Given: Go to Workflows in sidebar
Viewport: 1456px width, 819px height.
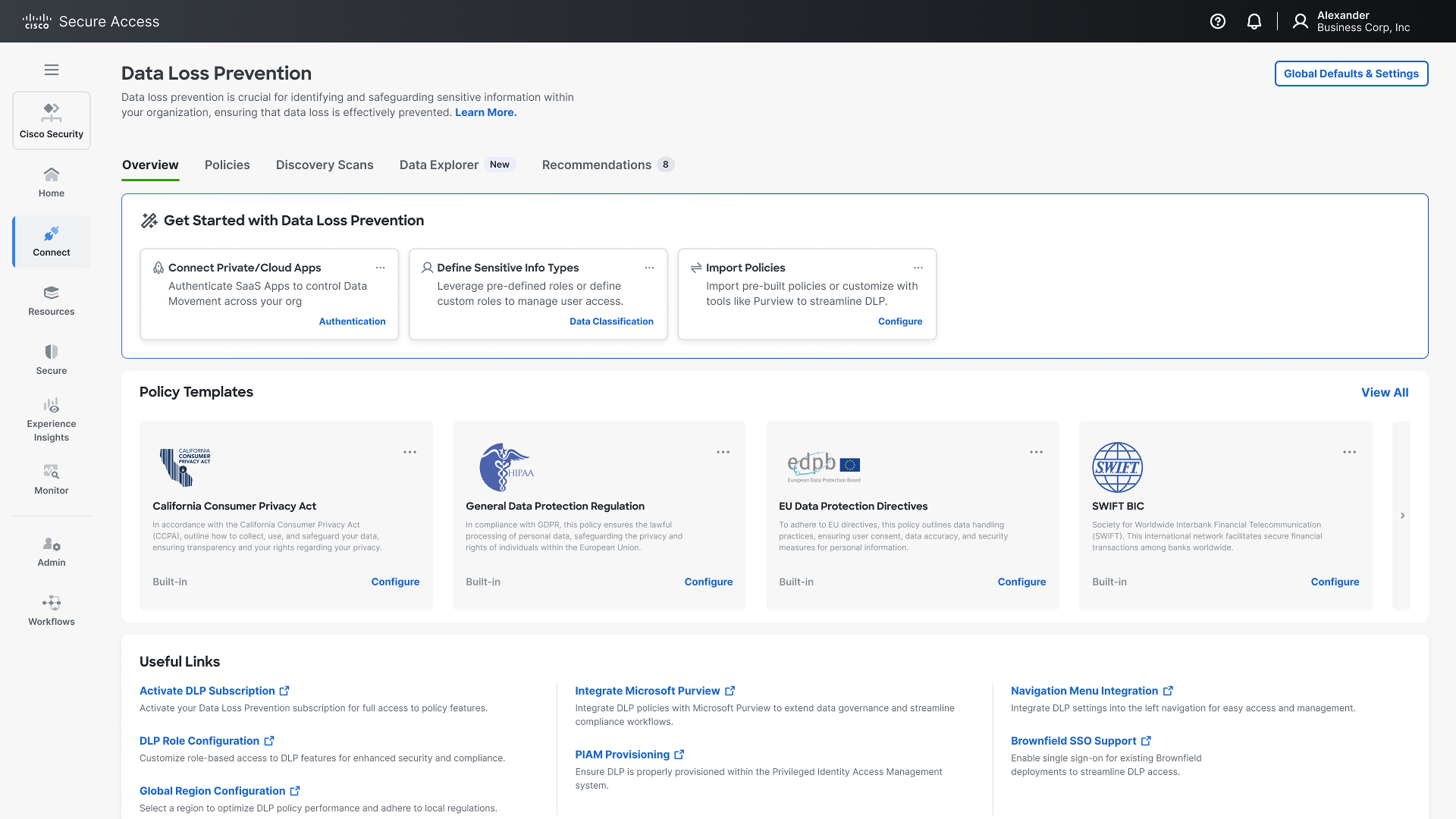Looking at the screenshot, I should (52, 610).
